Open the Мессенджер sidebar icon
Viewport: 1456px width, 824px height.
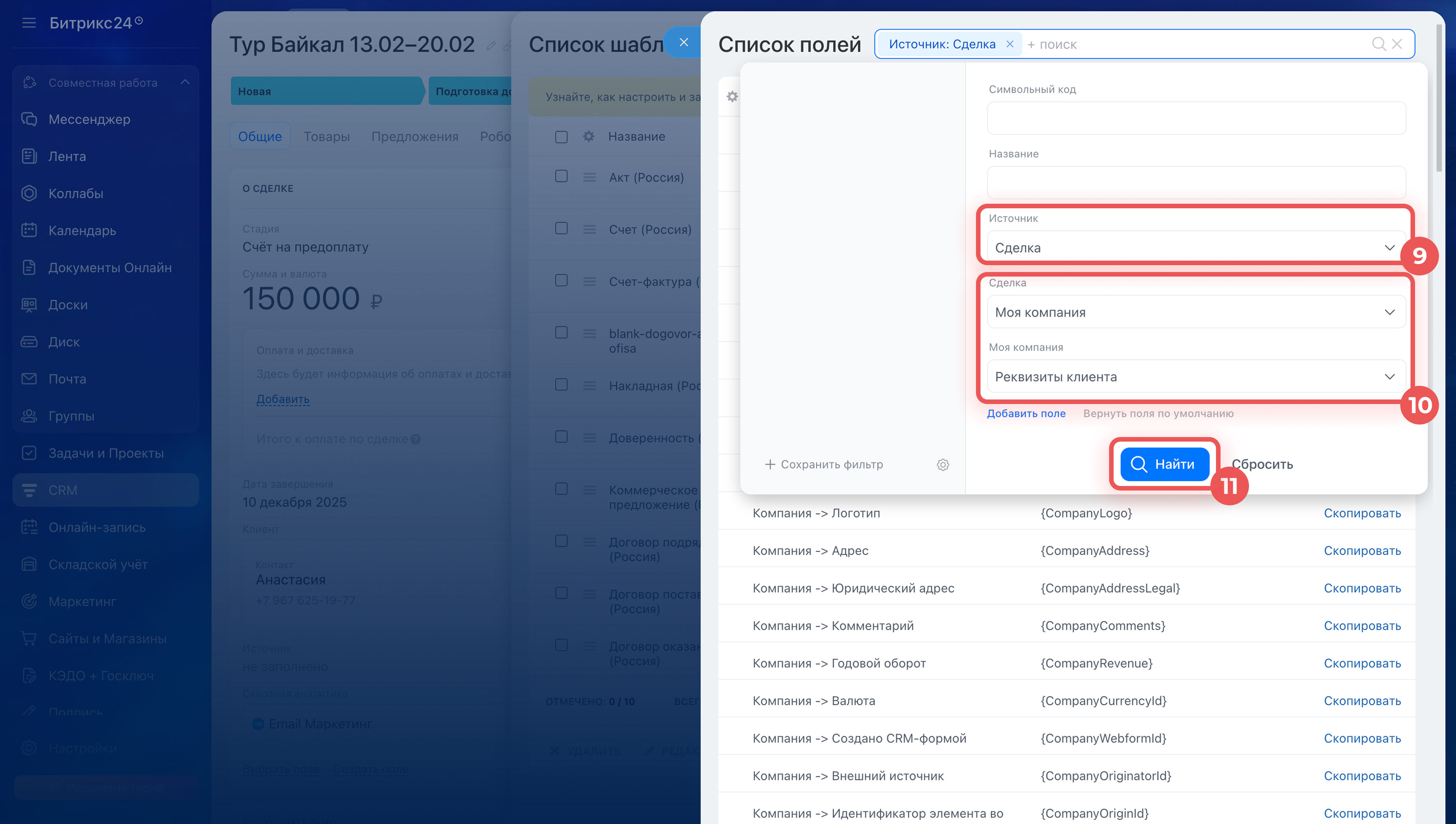[x=29, y=120]
